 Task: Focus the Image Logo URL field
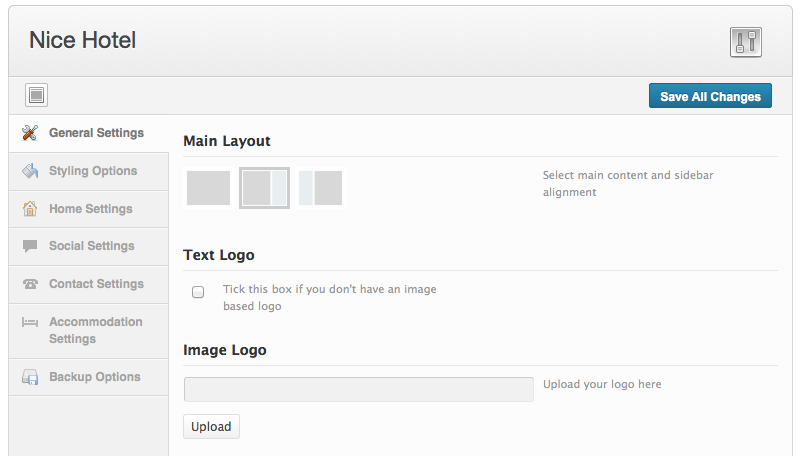[x=359, y=390]
